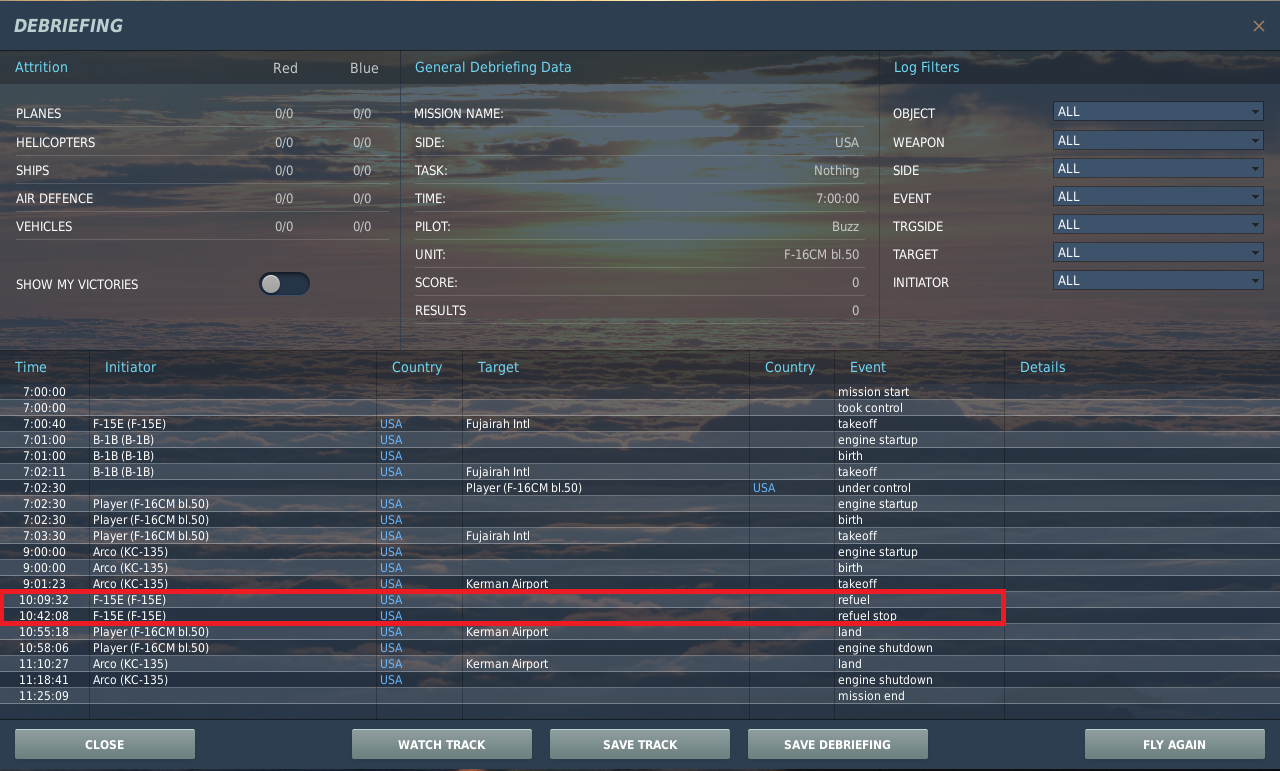Open the INITIATOR filter dropdown
Image resolution: width=1280 pixels, height=771 pixels.
click(1158, 281)
